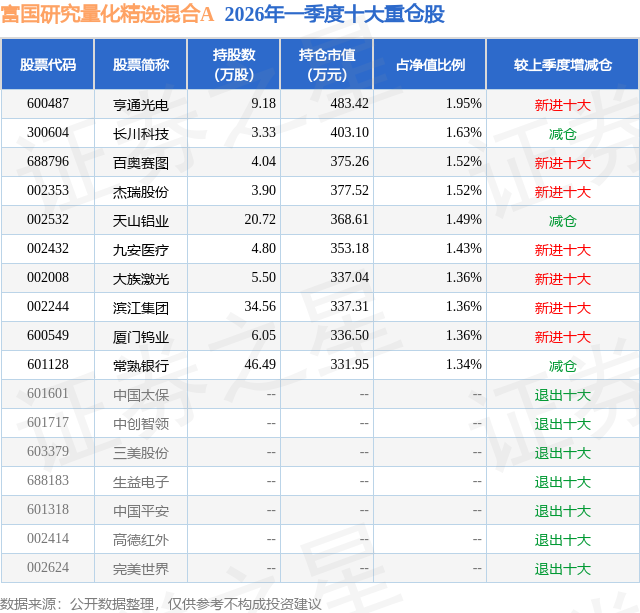
Task: Select stock name 天山铝业
Action: pyautogui.click(x=141, y=221)
